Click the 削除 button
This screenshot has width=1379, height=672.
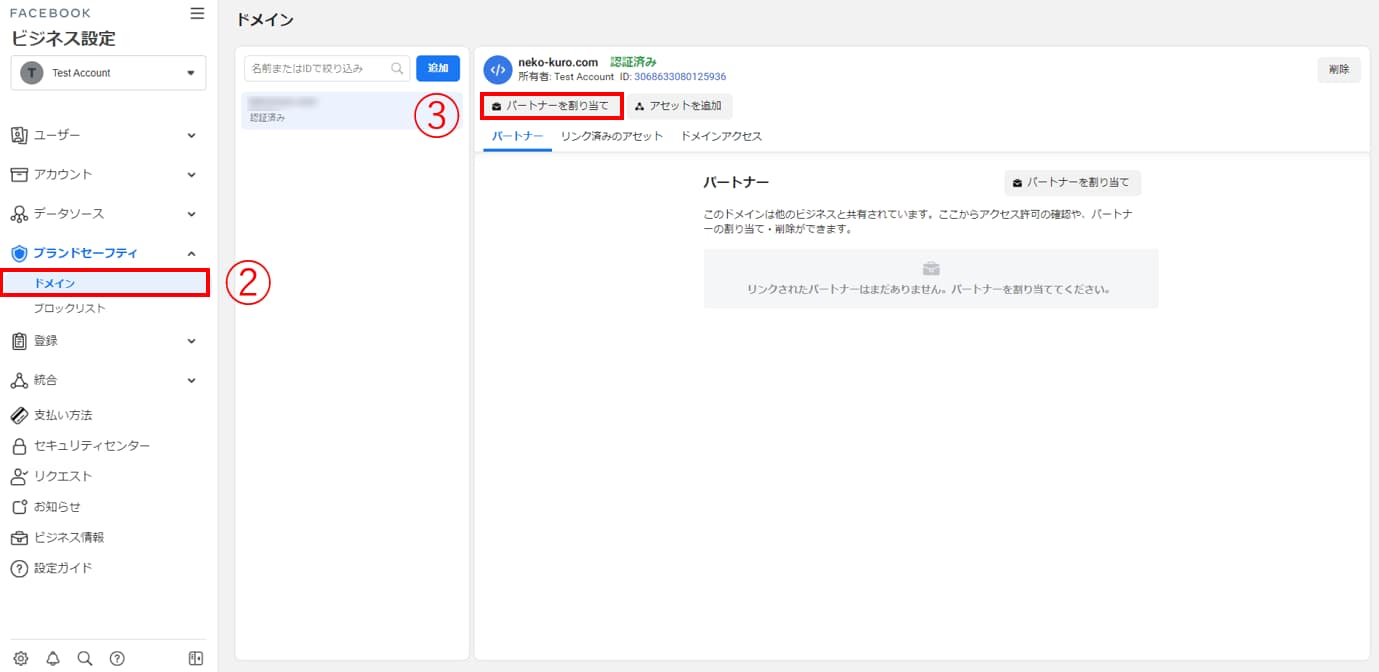[x=1338, y=70]
